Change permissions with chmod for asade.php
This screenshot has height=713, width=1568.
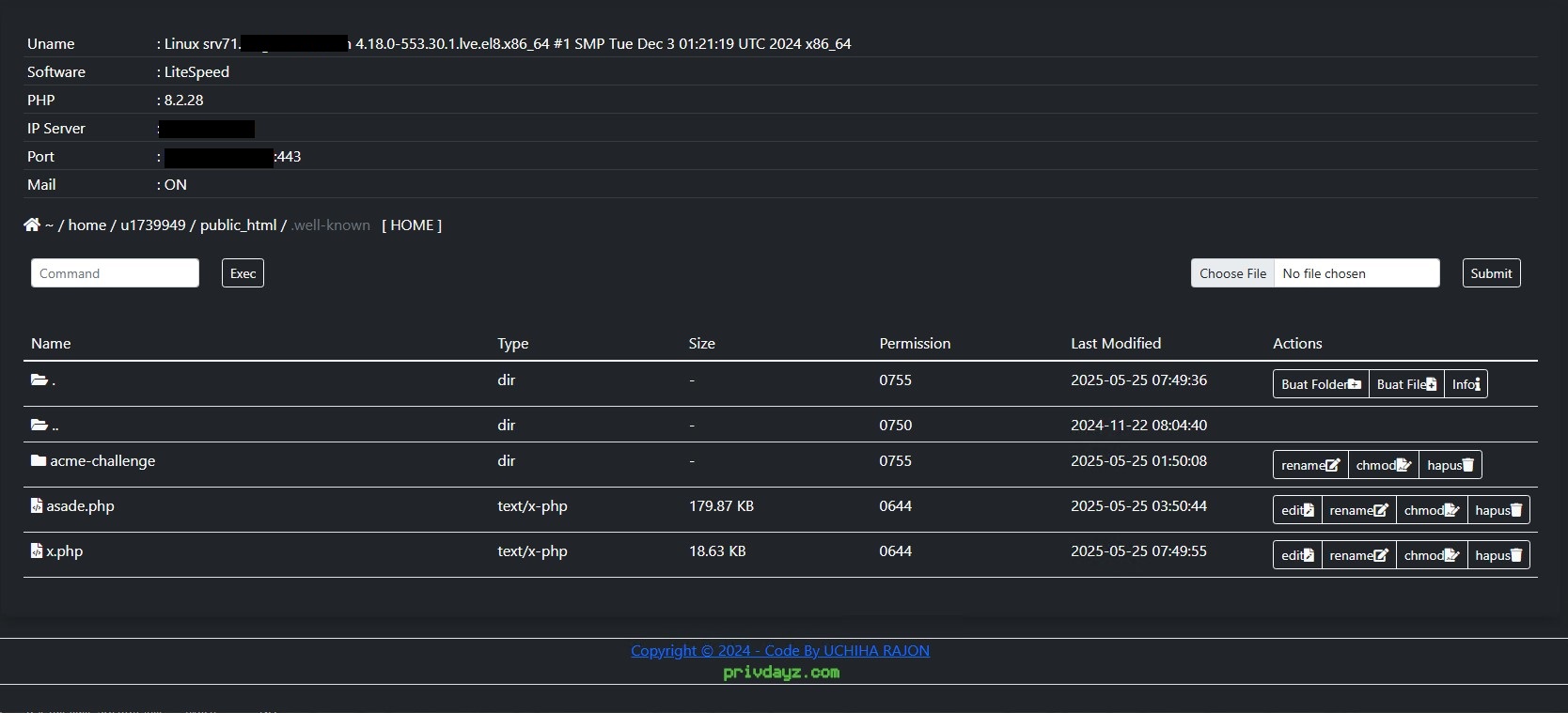[x=1432, y=510]
